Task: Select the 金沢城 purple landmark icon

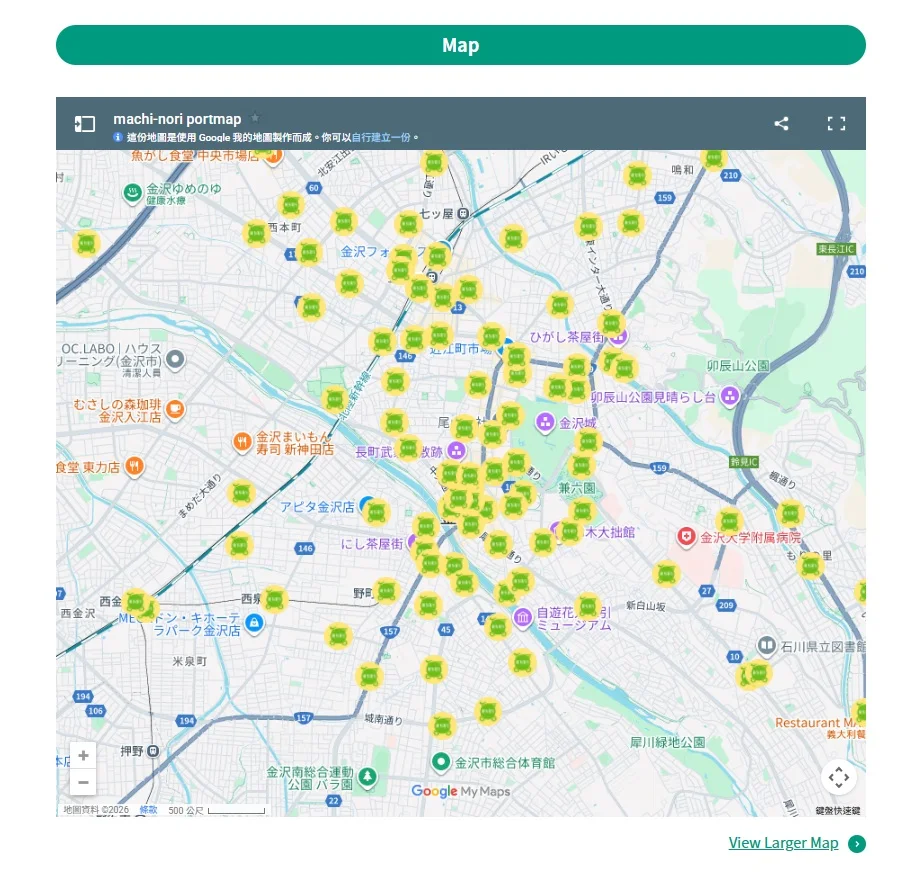Action: tap(546, 422)
